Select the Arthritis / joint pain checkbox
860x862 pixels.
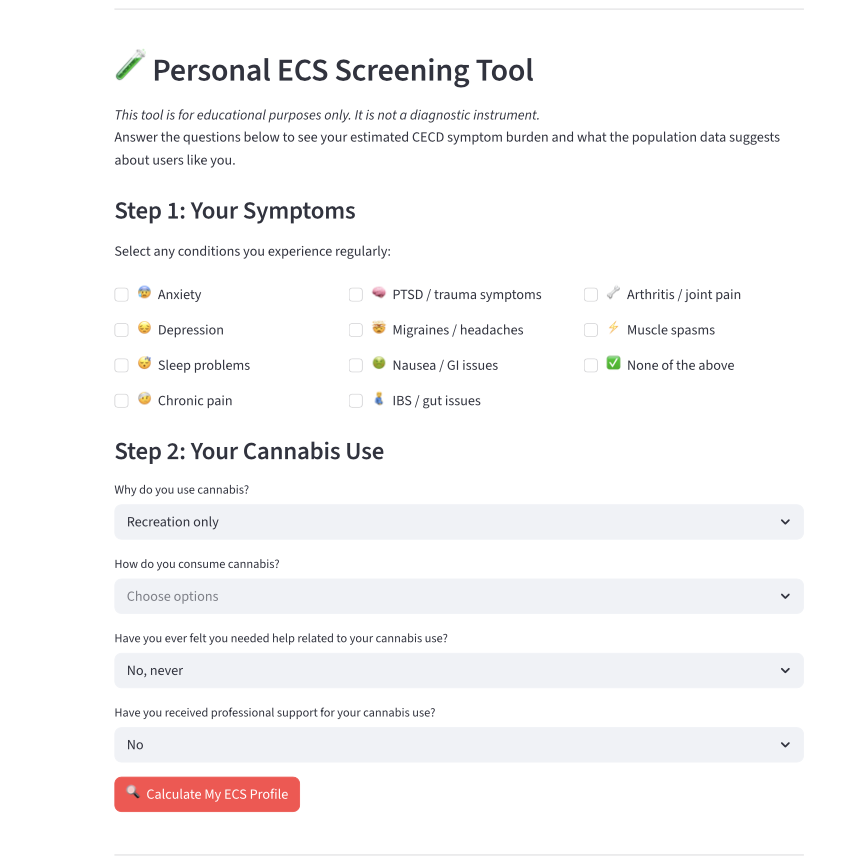pyautogui.click(x=590, y=294)
